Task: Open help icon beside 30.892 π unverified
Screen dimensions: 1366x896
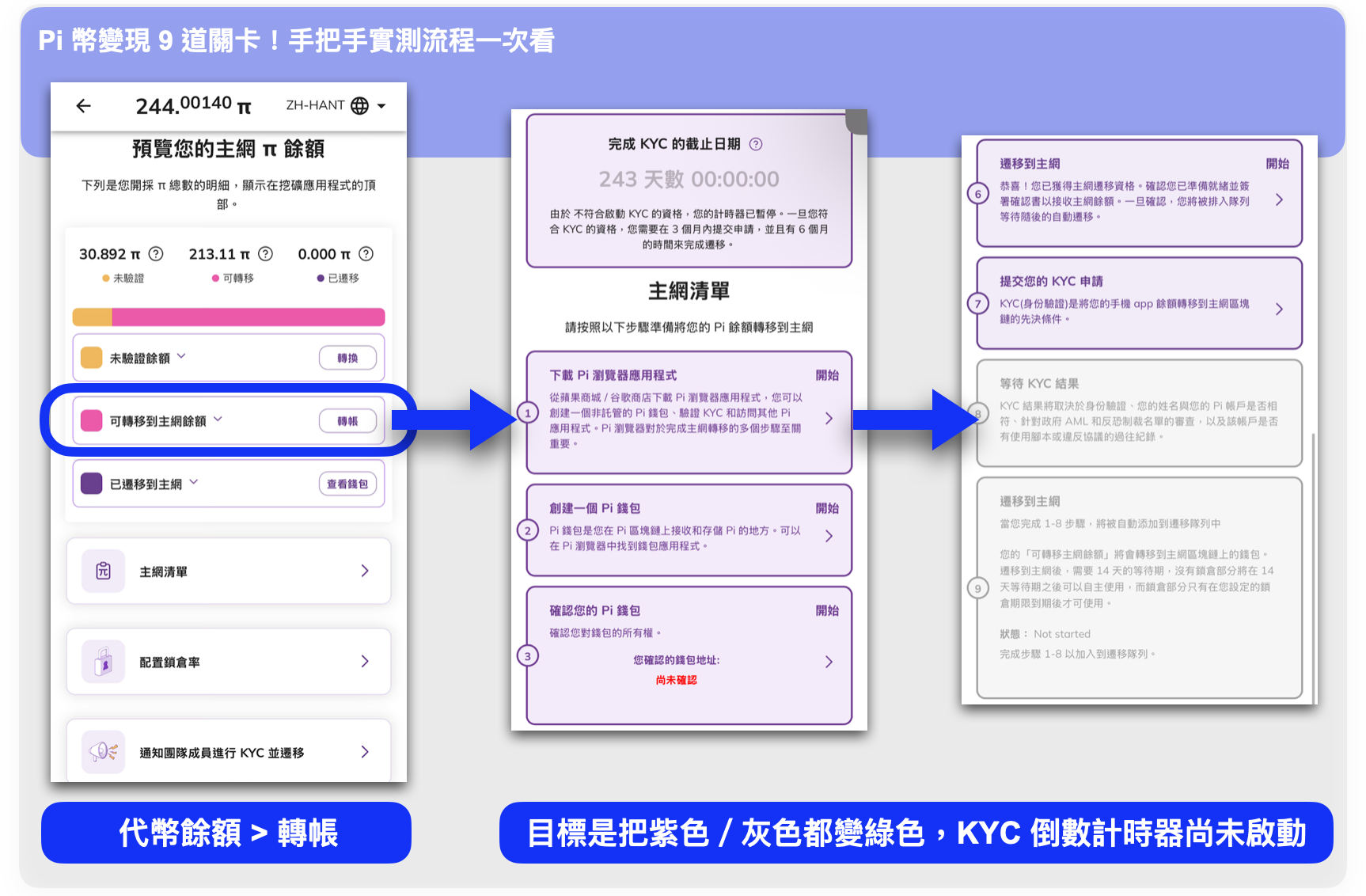Action: (156, 254)
